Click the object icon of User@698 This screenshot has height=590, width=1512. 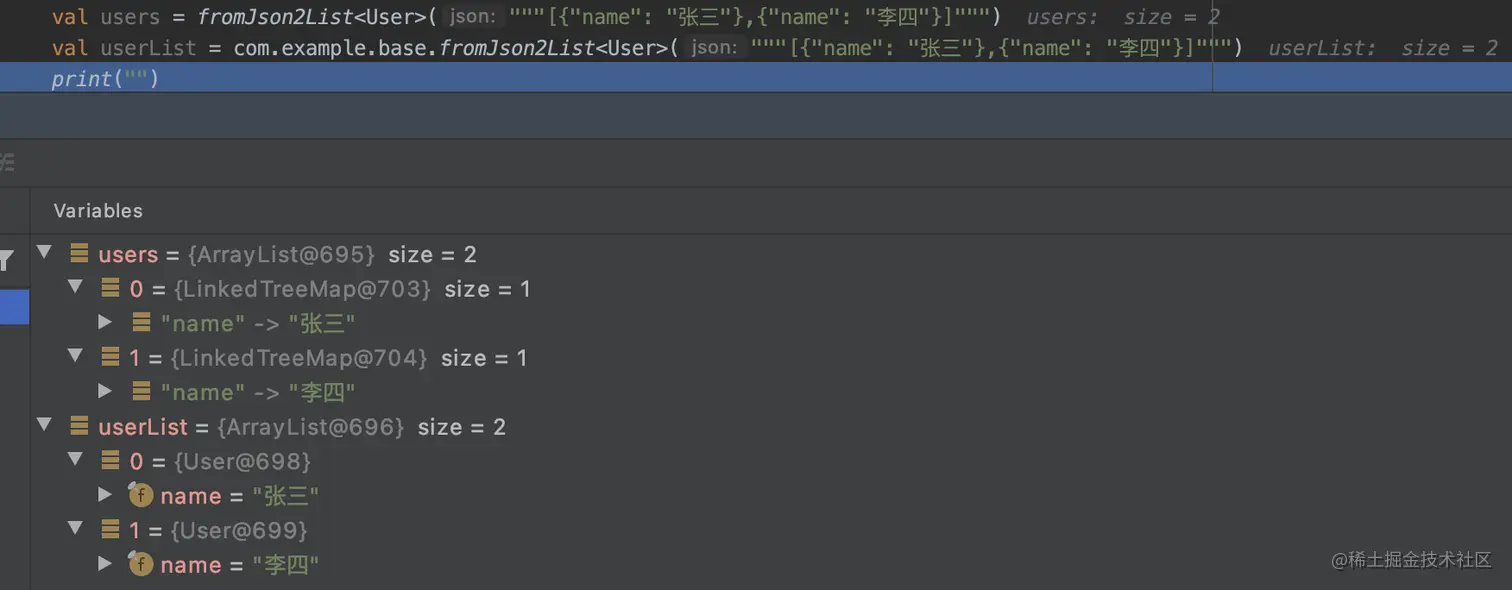tap(111, 461)
